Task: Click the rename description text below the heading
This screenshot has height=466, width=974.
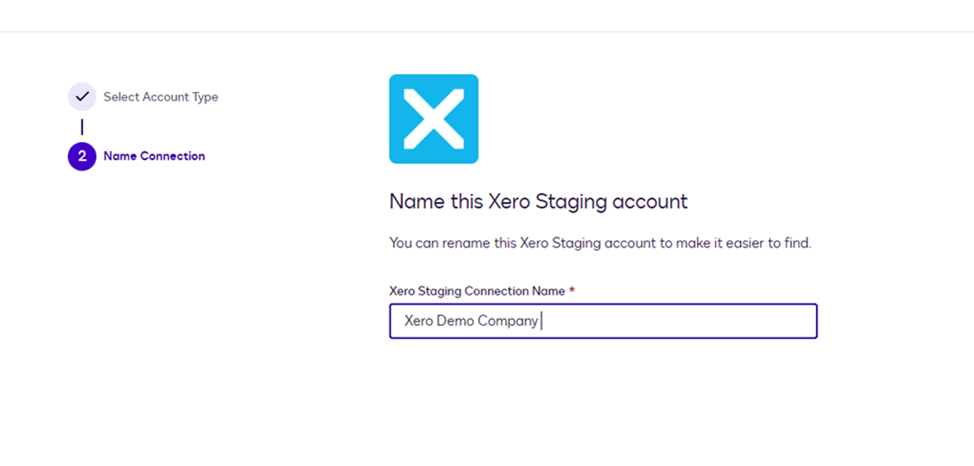Action: coord(599,243)
